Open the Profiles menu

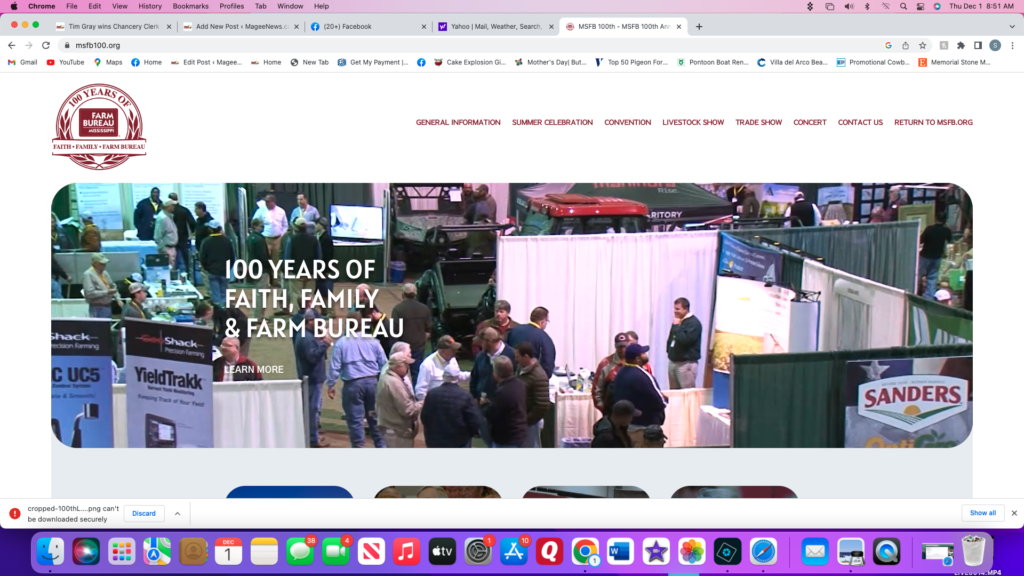[231, 6]
